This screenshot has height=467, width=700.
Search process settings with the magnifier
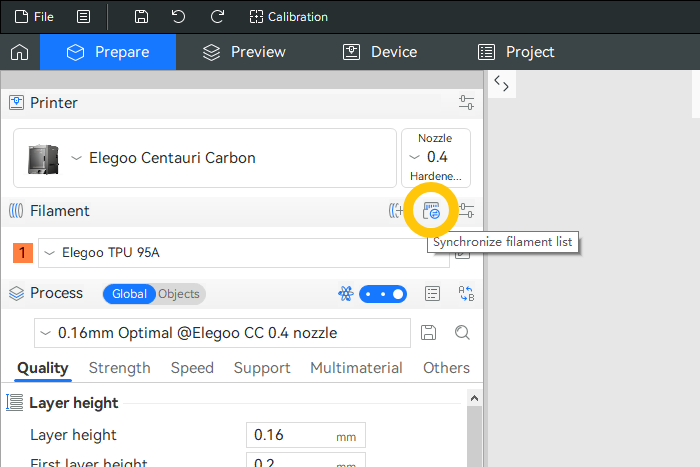462,333
